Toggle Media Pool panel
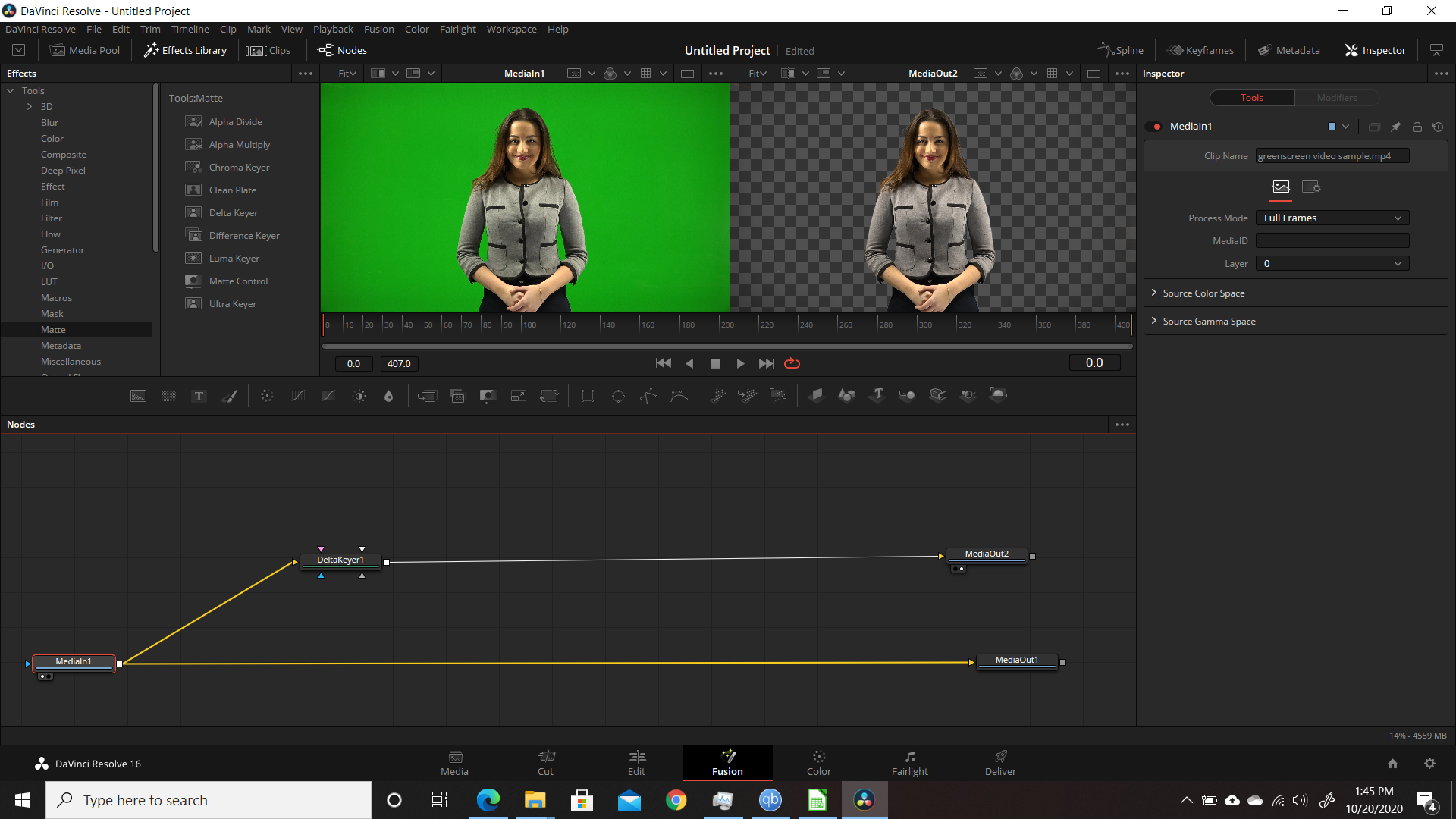Image resolution: width=1456 pixels, height=819 pixels. pyautogui.click(x=85, y=50)
